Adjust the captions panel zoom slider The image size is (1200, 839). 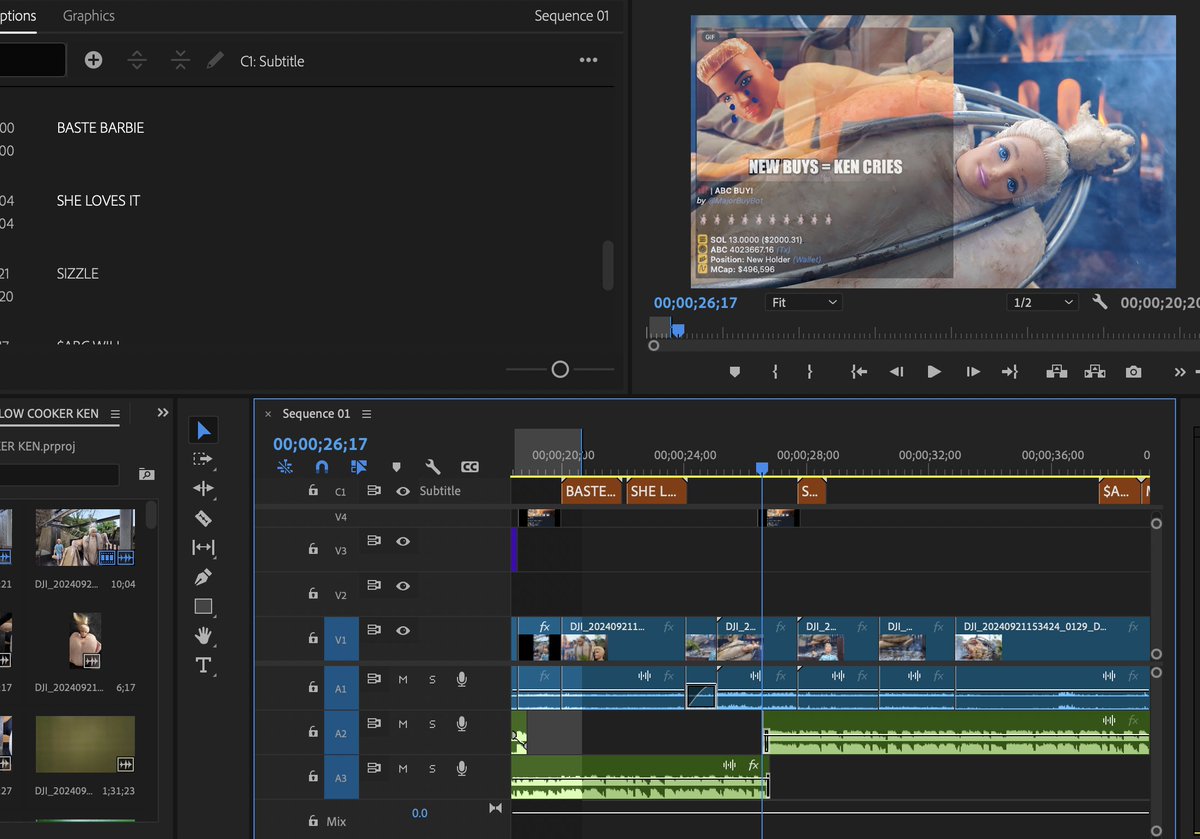(x=560, y=370)
